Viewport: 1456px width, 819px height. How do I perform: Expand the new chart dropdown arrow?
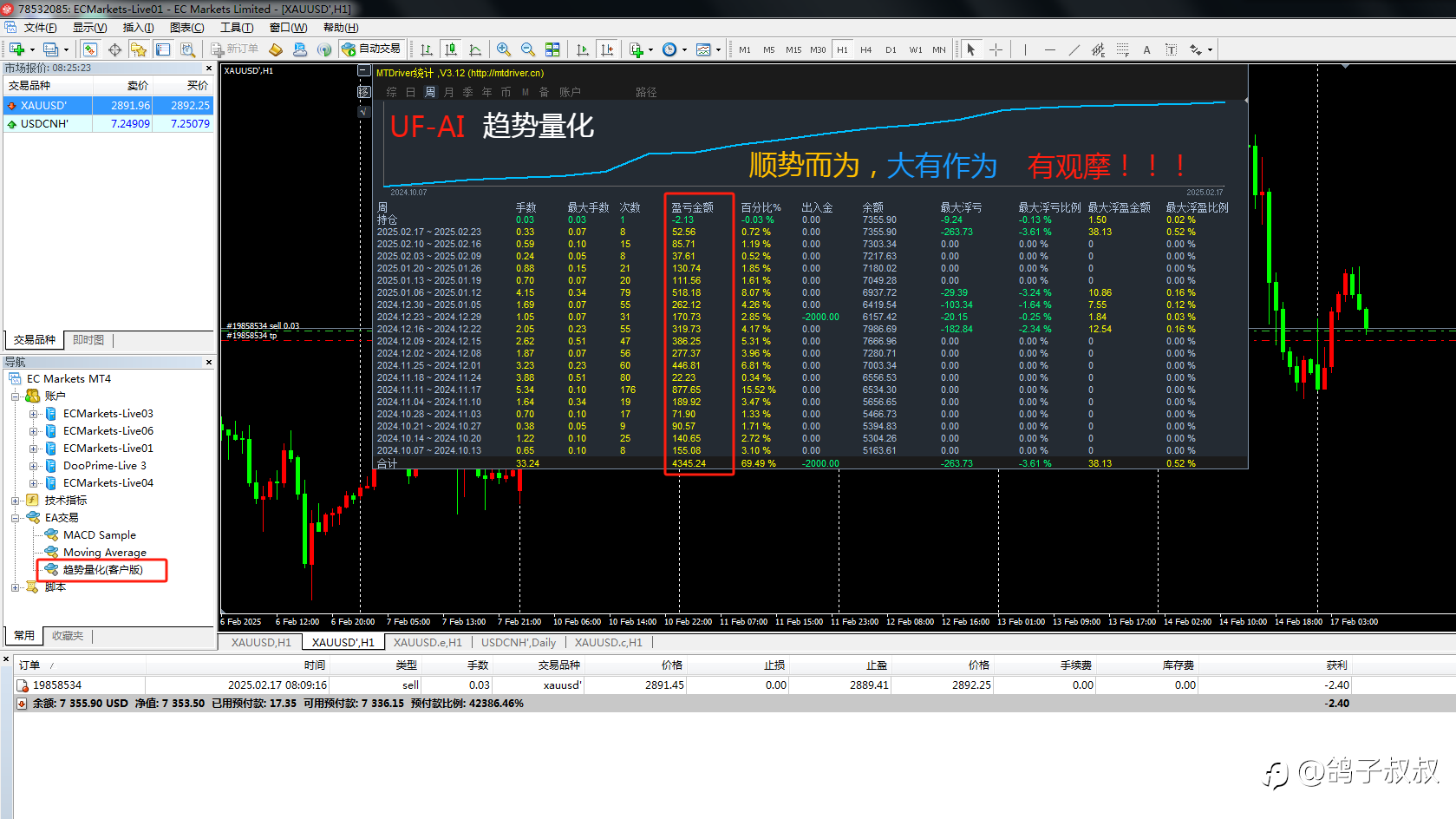click(32, 49)
